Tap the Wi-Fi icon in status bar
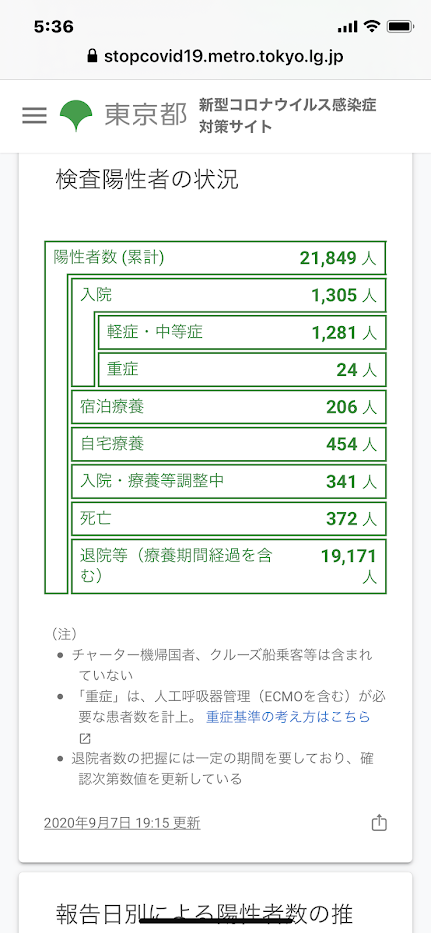The image size is (431, 933). coord(372,27)
